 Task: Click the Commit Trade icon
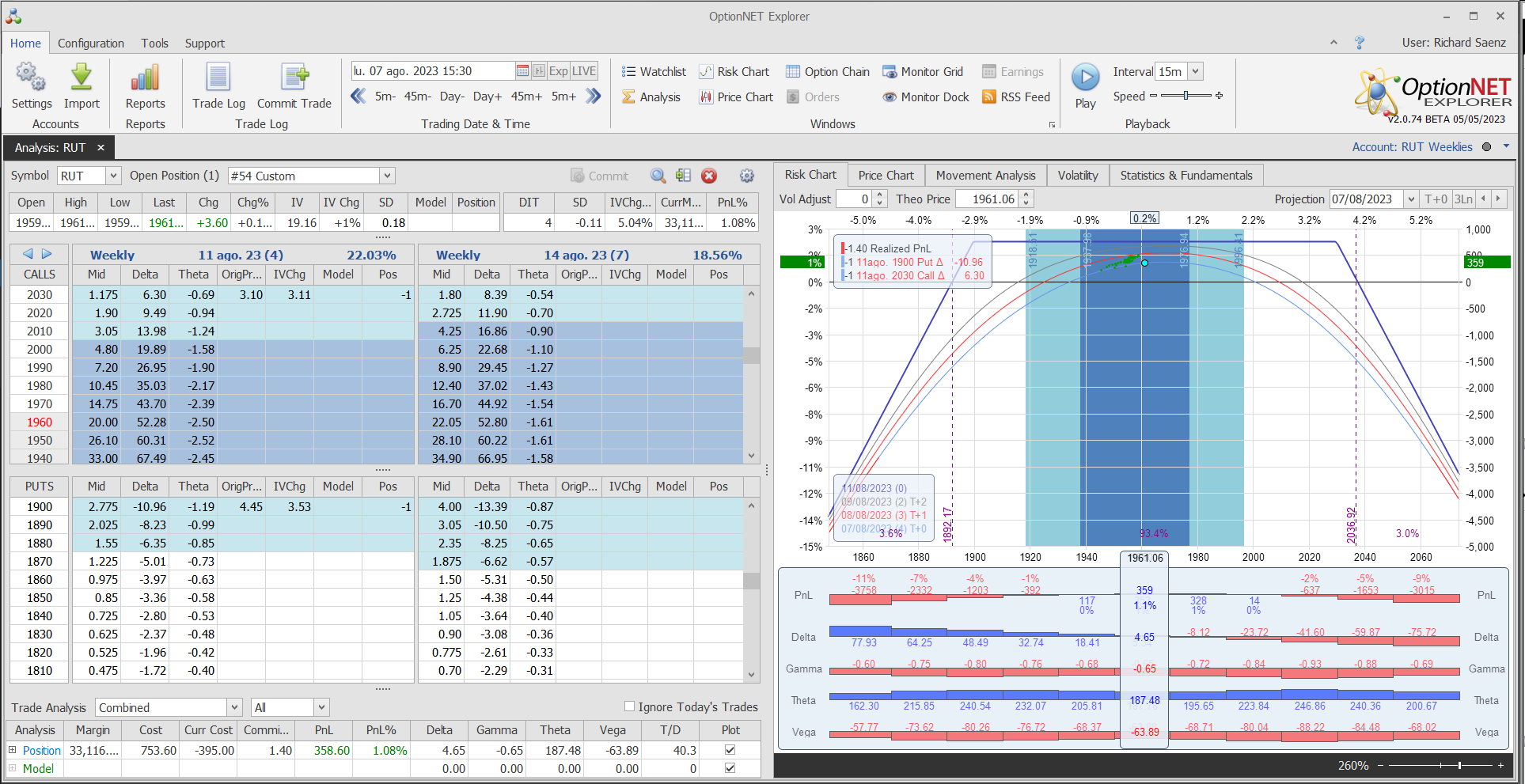(x=294, y=78)
